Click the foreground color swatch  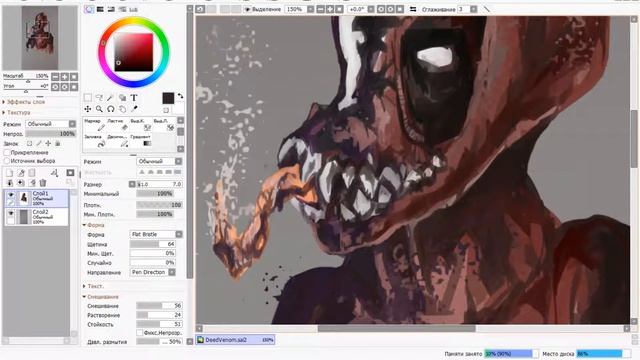click(x=168, y=98)
